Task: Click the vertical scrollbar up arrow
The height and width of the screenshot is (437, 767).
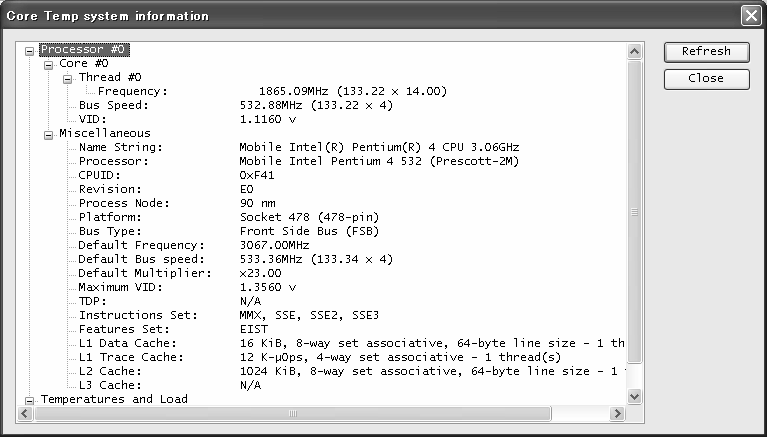Action: (x=634, y=51)
